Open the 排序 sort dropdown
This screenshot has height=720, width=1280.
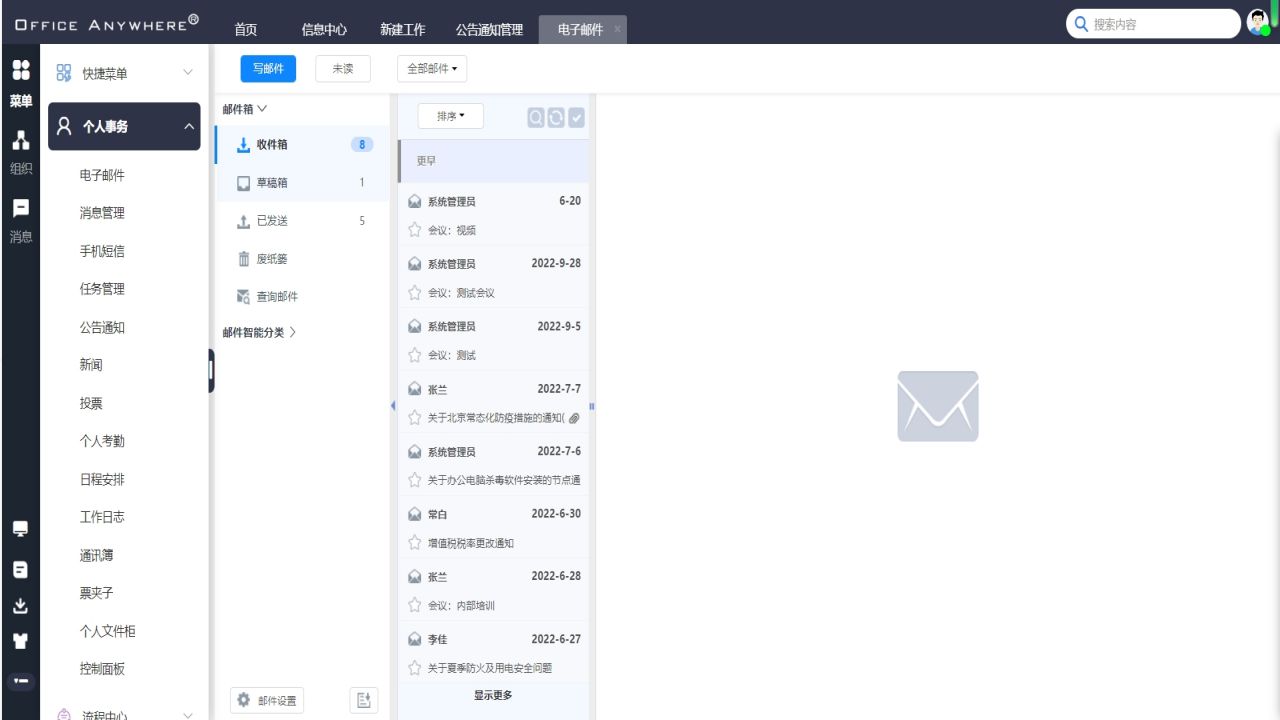449,116
